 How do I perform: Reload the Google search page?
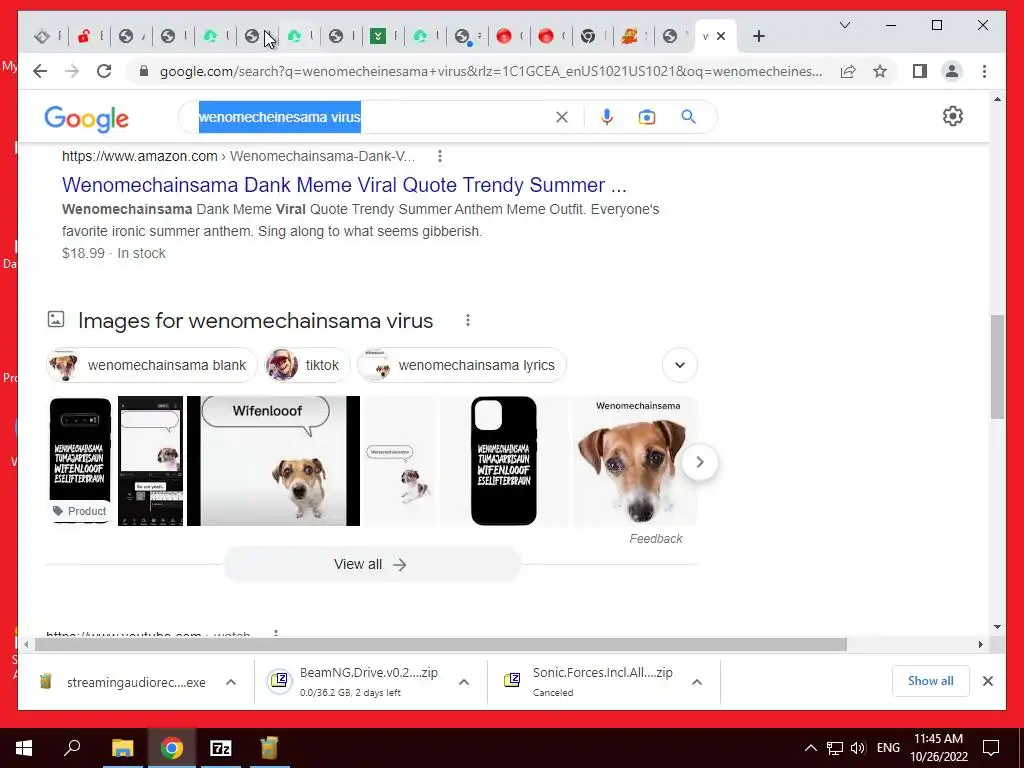pos(104,71)
